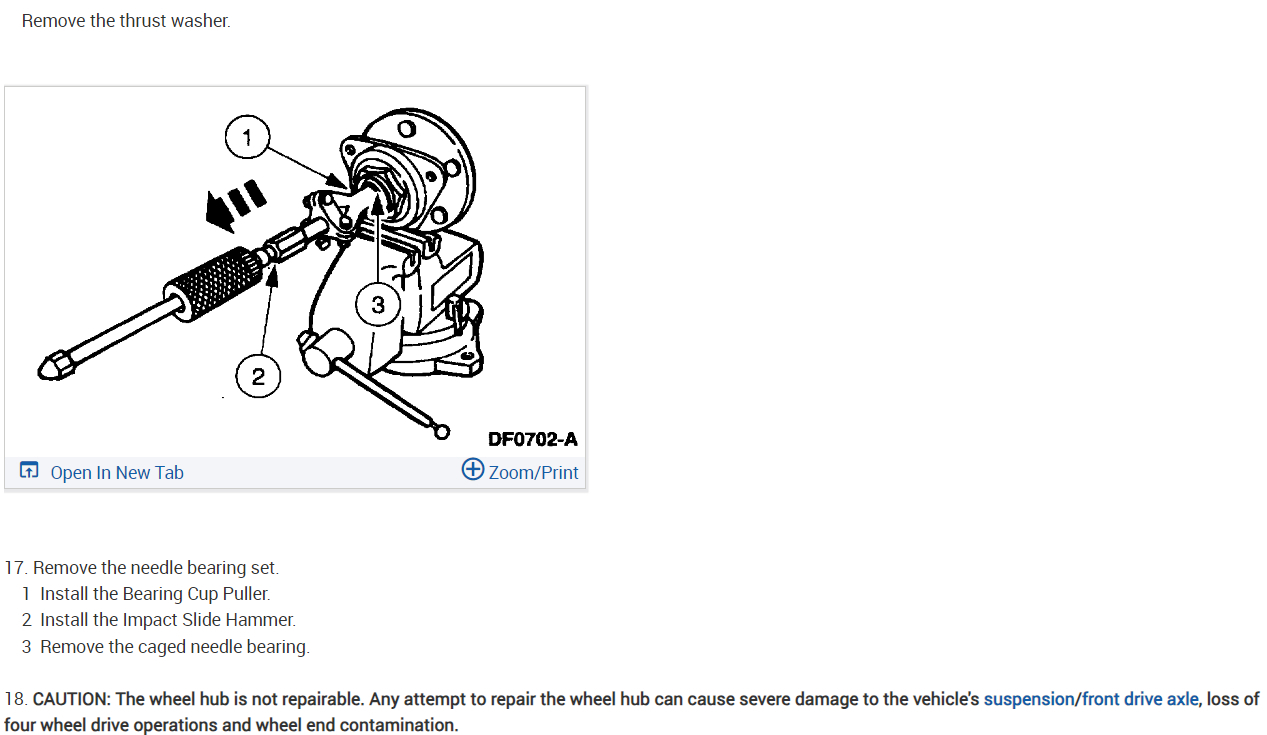Image resolution: width=1267 pixels, height=735 pixels.
Task: Click the 'Remove the thrust washer' text
Action: coord(126,20)
